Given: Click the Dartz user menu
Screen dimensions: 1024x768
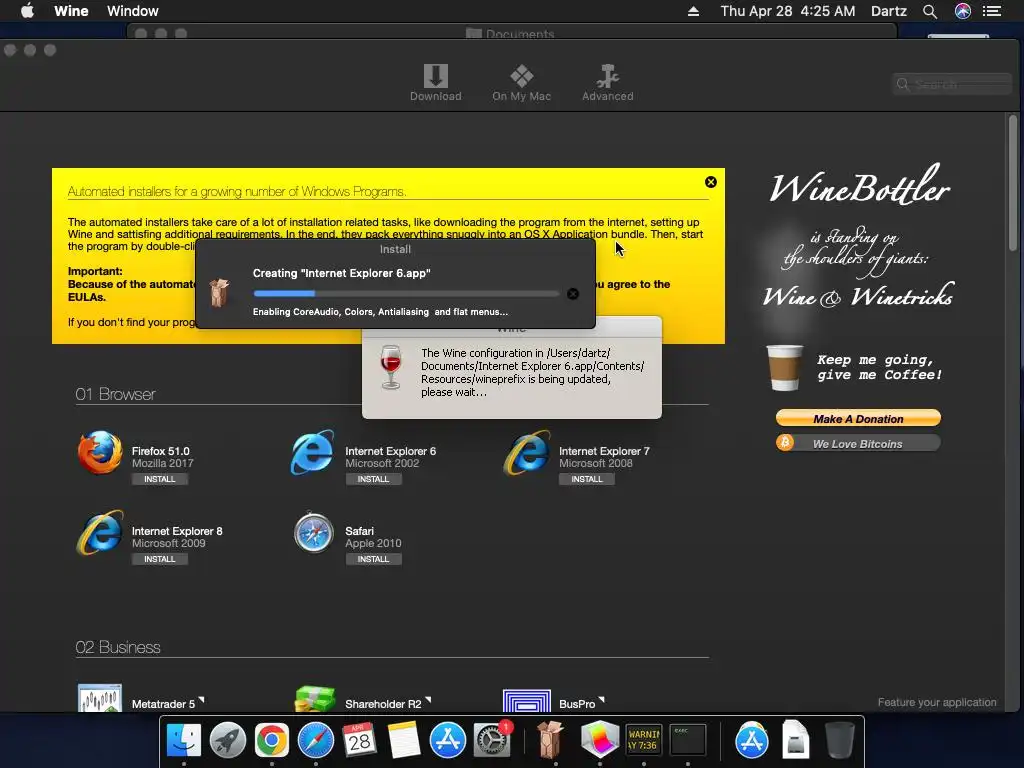Looking at the screenshot, I should point(889,11).
